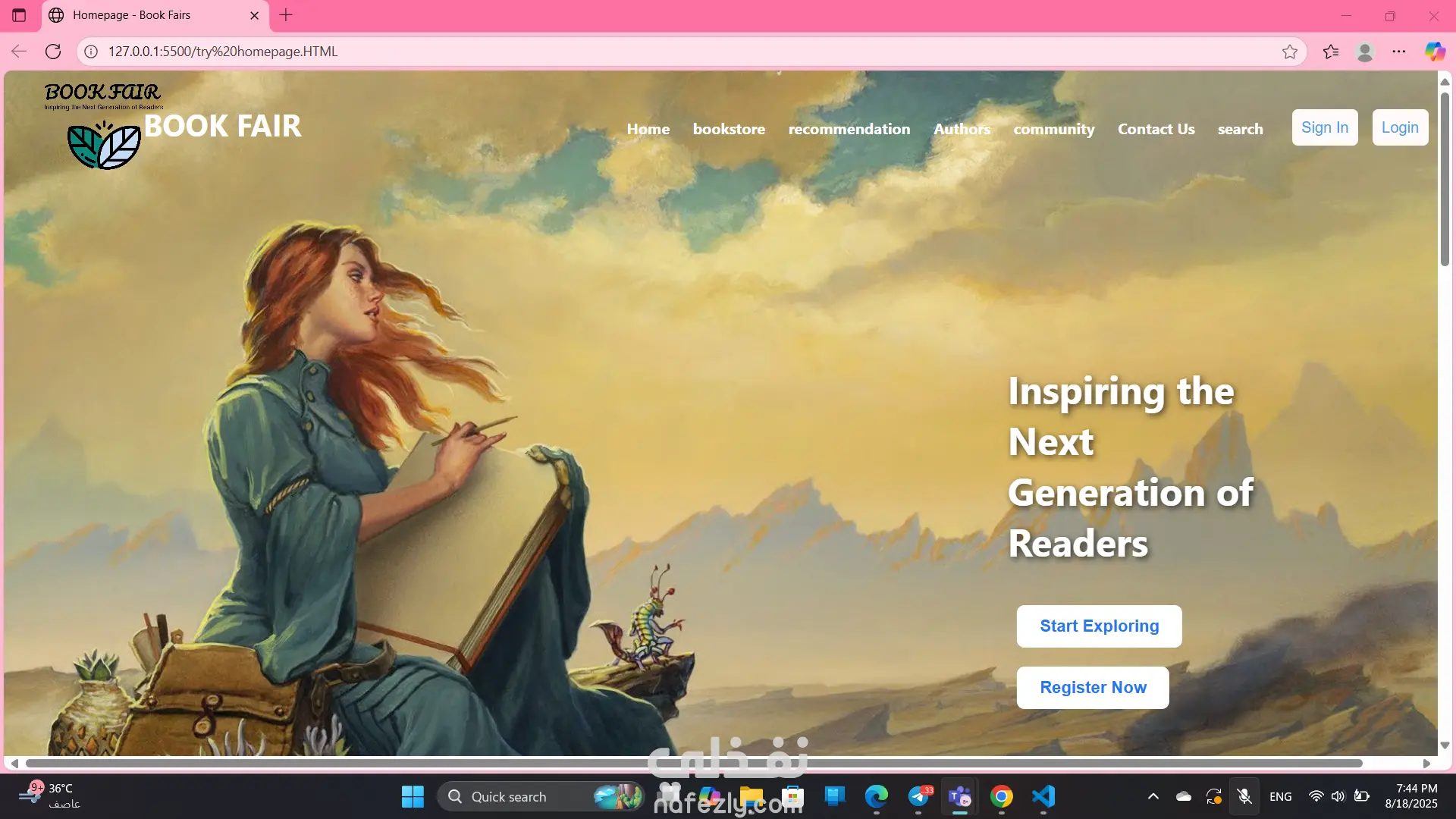Click the Register Now button
The image size is (1456, 819).
coord(1093,688)
